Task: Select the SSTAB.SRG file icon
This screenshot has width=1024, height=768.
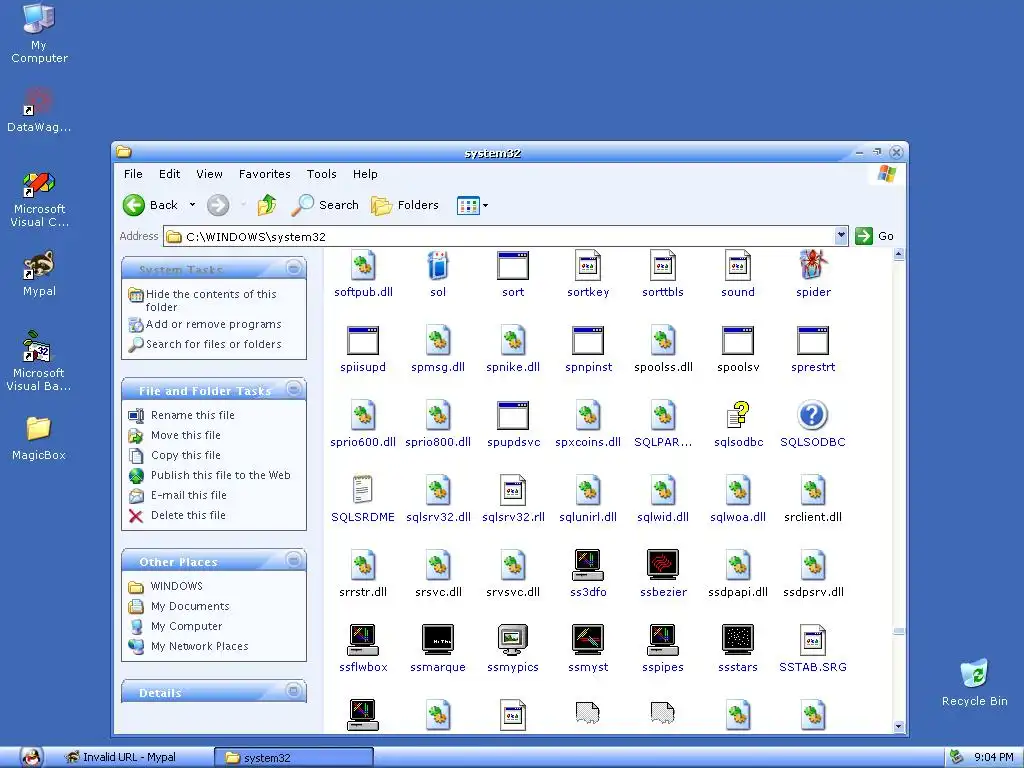Action: (812, 640)
